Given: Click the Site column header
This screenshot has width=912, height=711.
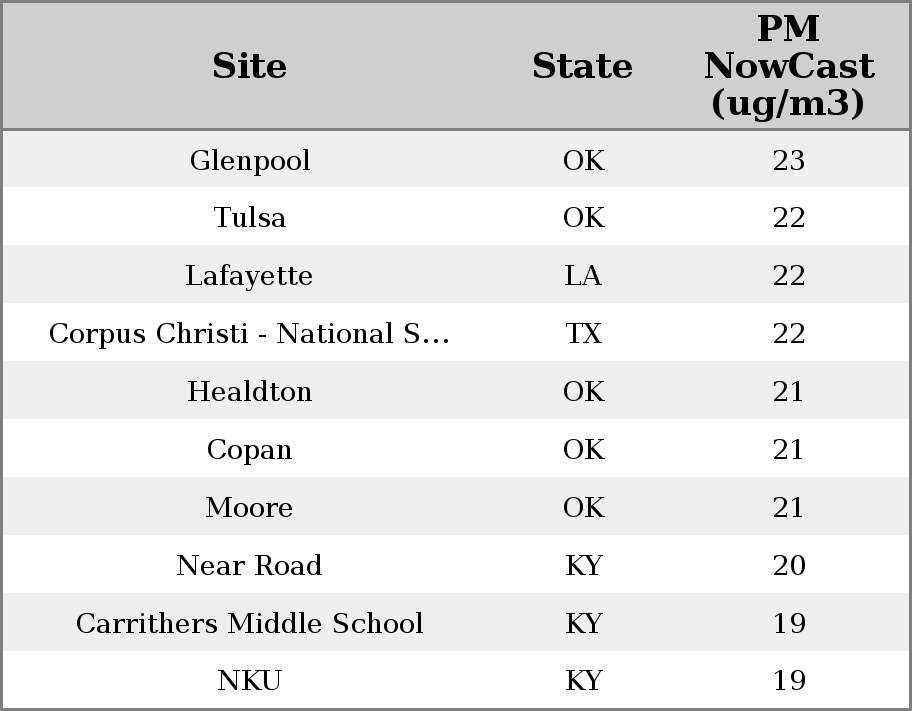Looking at the screenshot, I should click(249, 66).
